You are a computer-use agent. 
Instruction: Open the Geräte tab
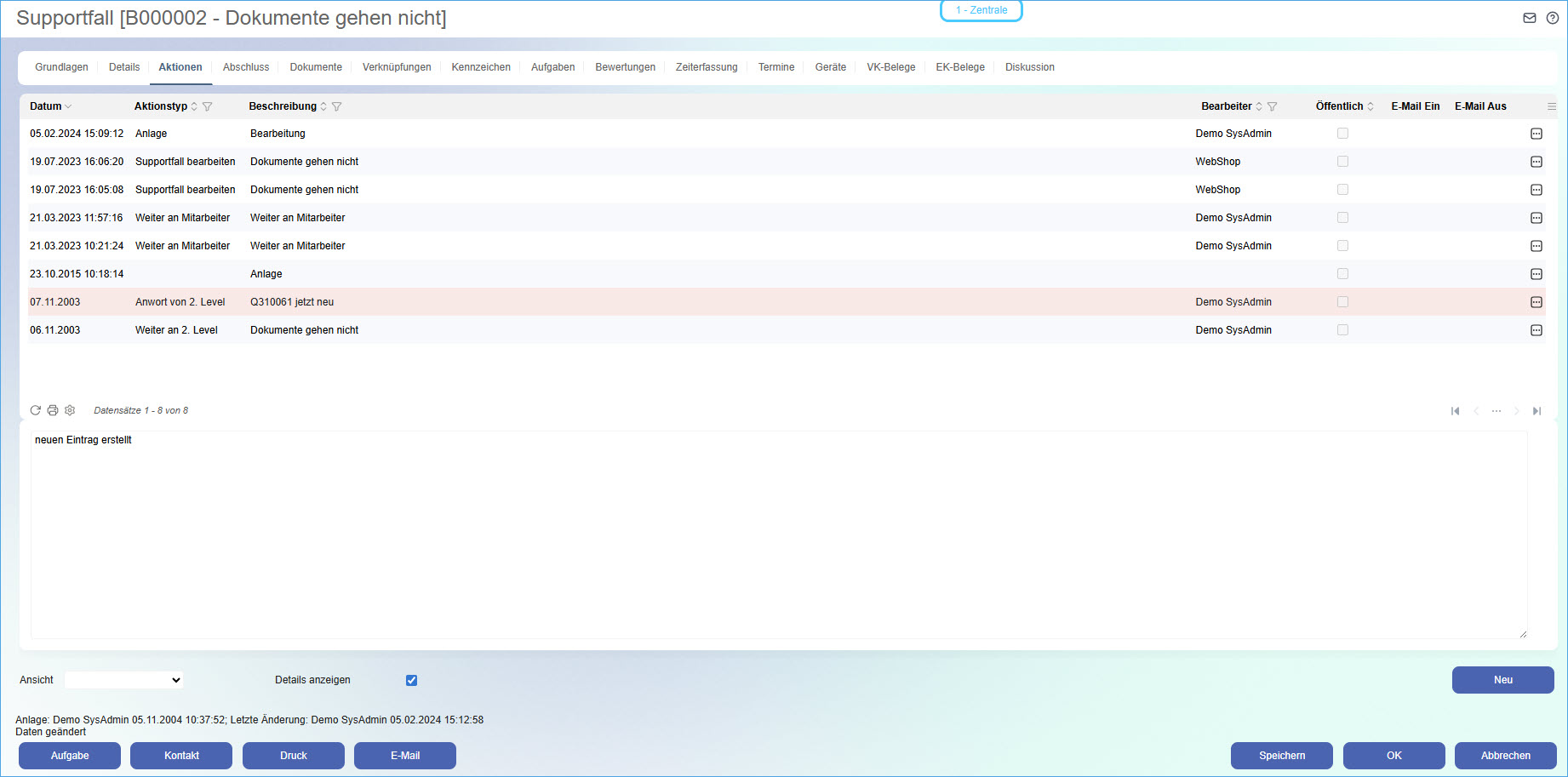click(x=831, y=67)
